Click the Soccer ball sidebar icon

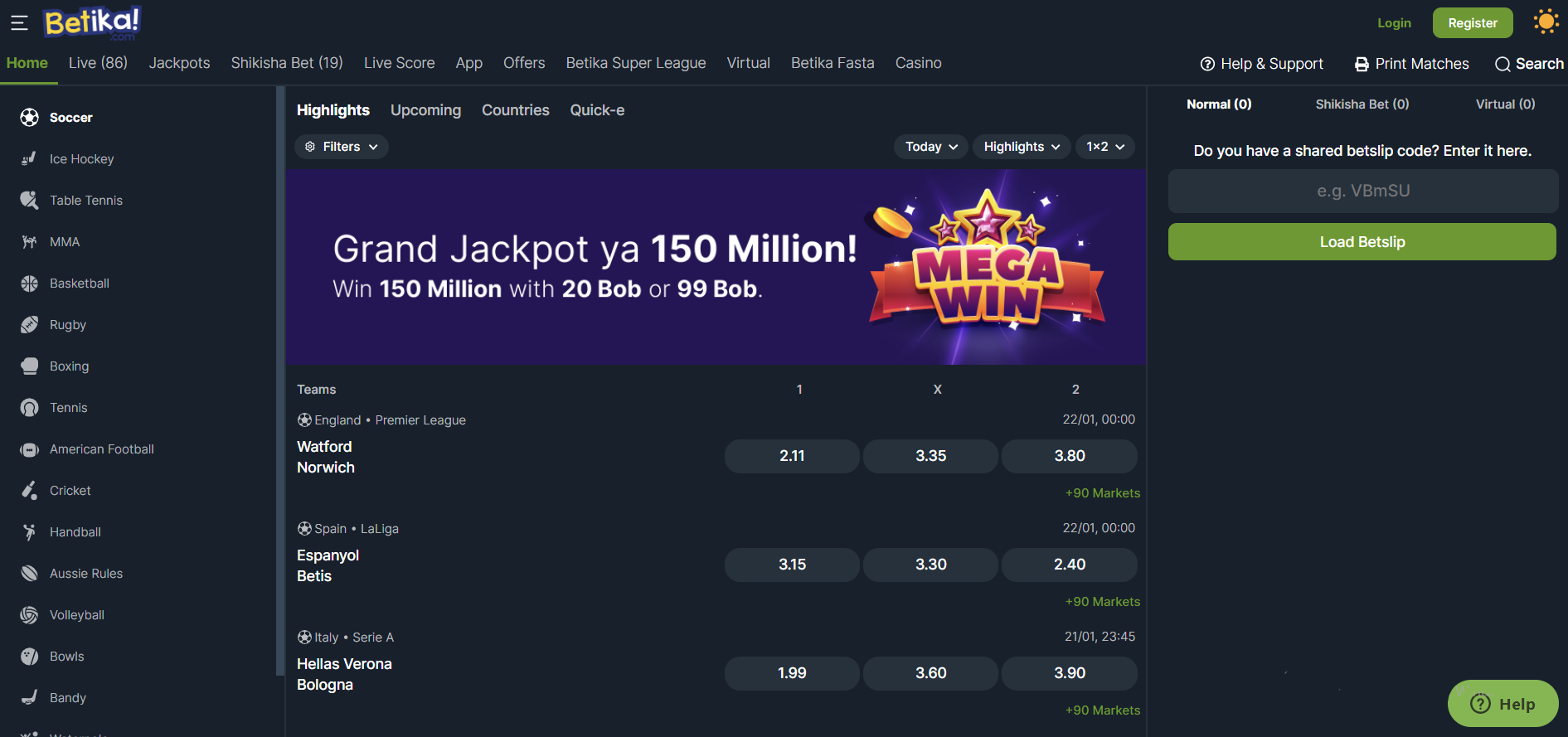click(x=30, y=118)
